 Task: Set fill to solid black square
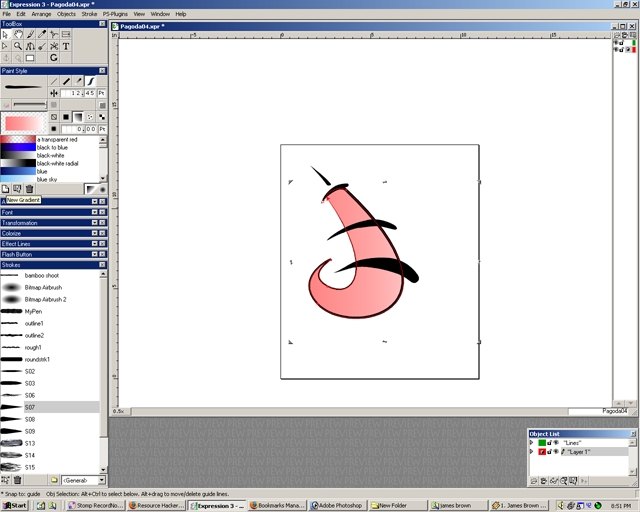coord(66,117)
